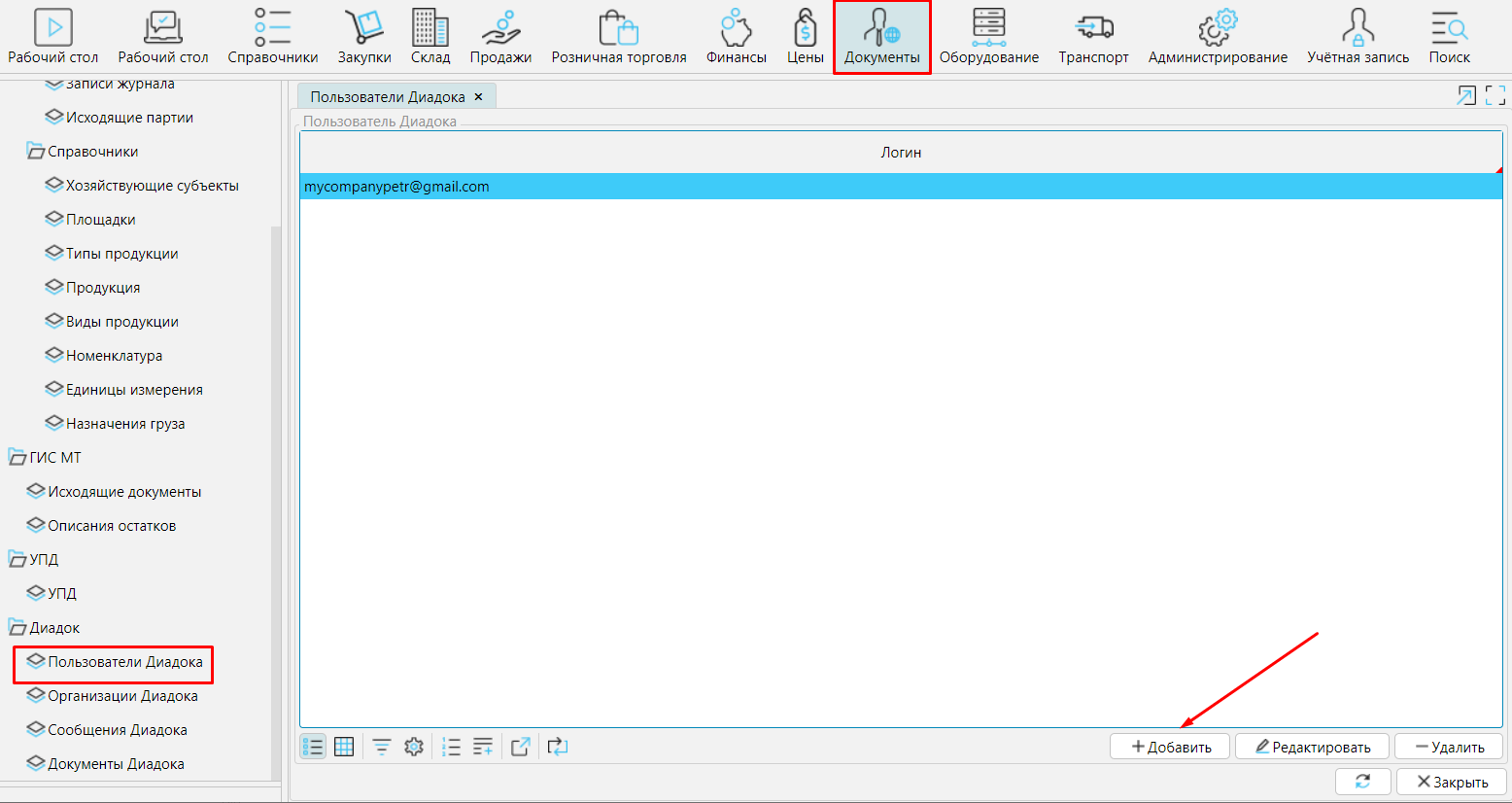This screenshot has height=803, width=1512.
Task: Click the refresh button next to Закрыть
Action: click(1362, 782)
